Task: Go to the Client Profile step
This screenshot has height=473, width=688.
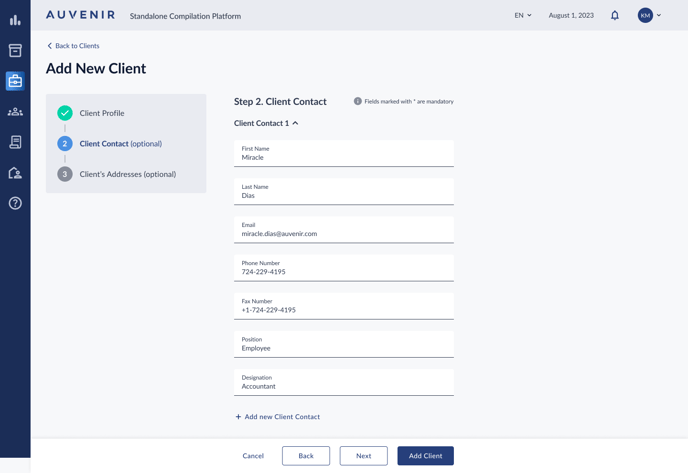Action: point(102,113)
